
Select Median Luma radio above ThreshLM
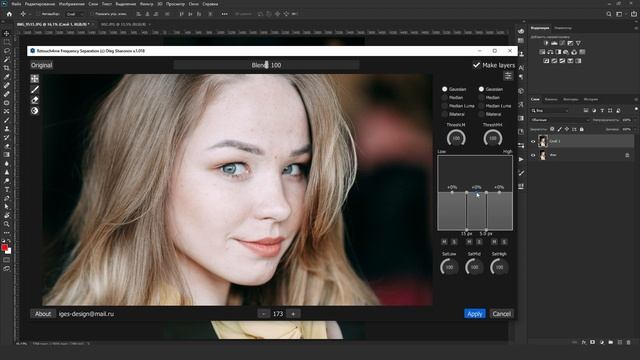click(x=444, y=106)
